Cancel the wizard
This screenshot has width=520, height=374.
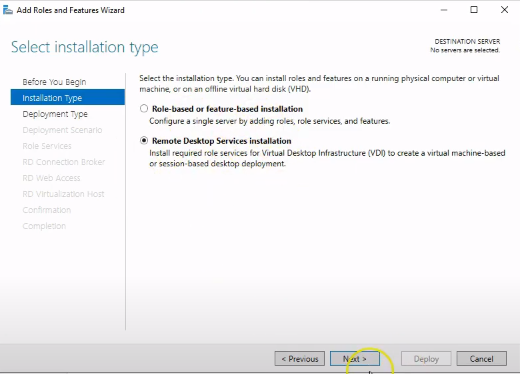coord(481,359)
